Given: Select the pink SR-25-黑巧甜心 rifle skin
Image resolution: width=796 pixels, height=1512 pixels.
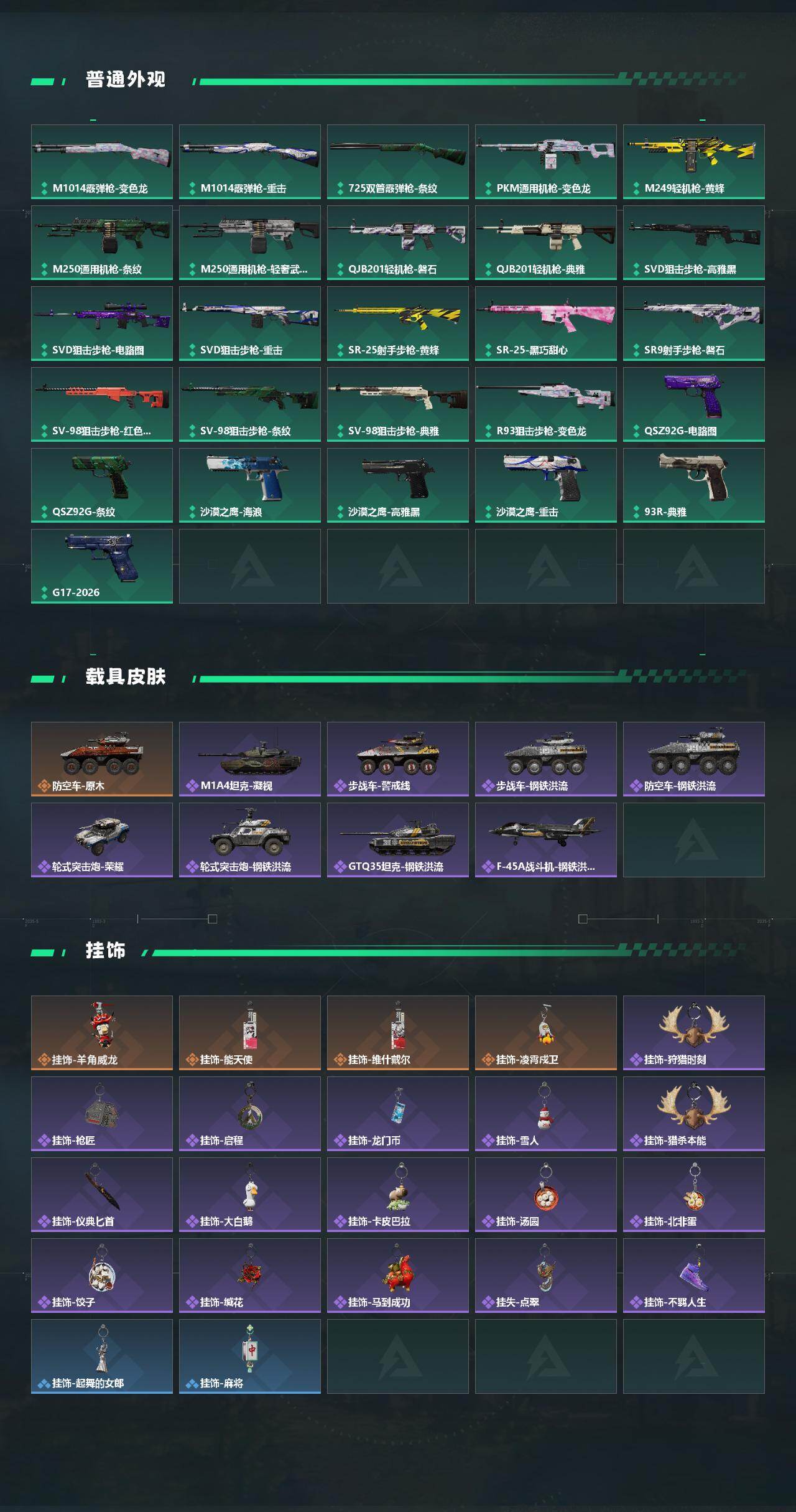Looking at the screenshot, I should tap(546, 324).
